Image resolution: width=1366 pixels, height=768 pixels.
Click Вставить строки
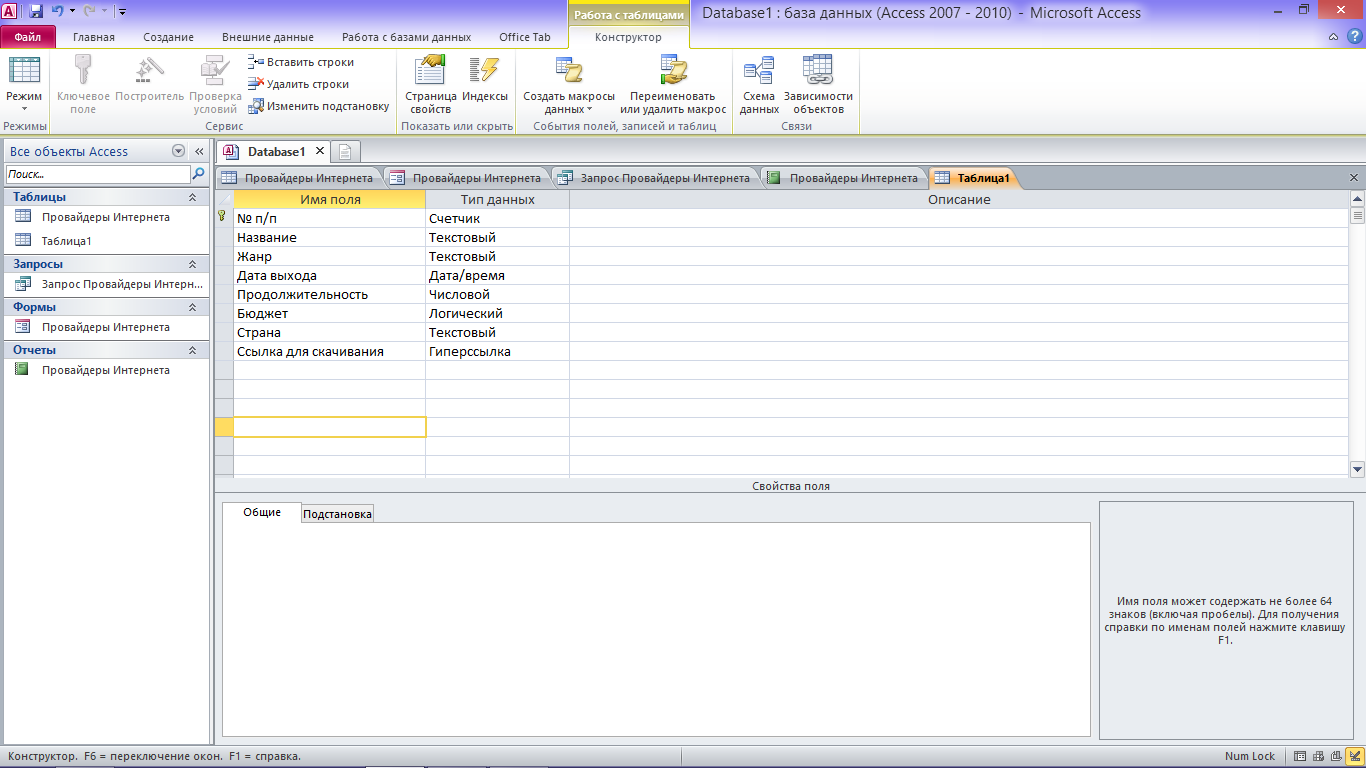pos(301,62)
